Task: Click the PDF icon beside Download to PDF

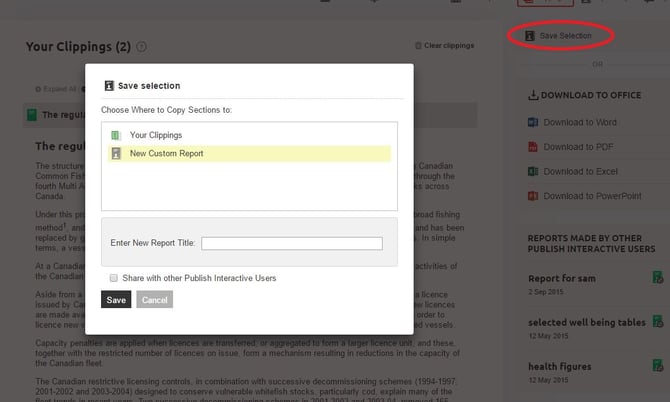Action: tap(533, 147)
